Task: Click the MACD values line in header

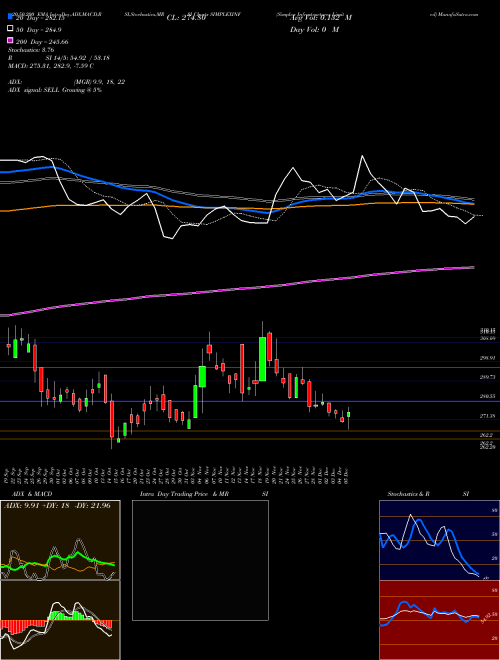Action: (51, 66)
